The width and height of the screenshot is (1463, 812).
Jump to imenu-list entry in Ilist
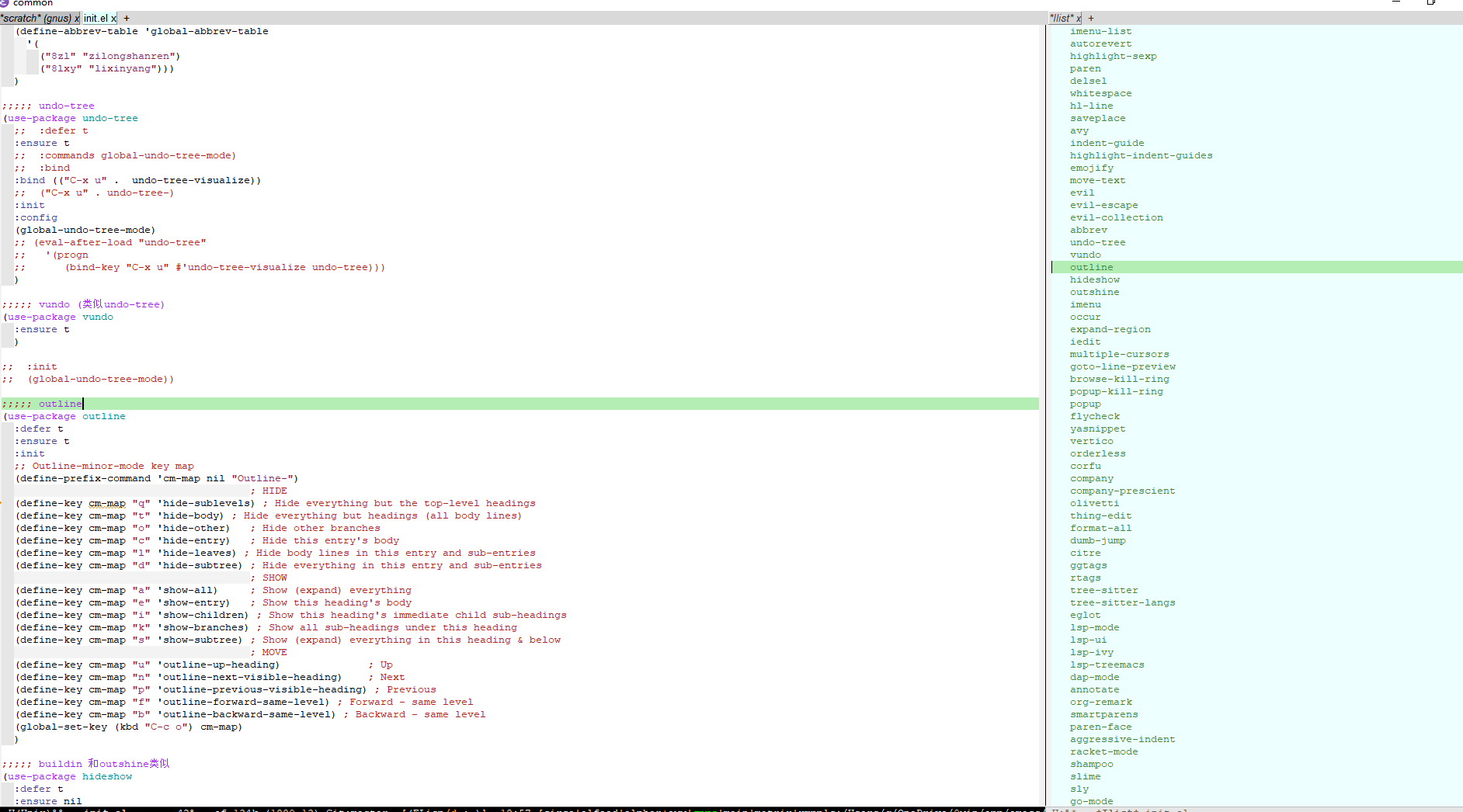pos(1100,31)
